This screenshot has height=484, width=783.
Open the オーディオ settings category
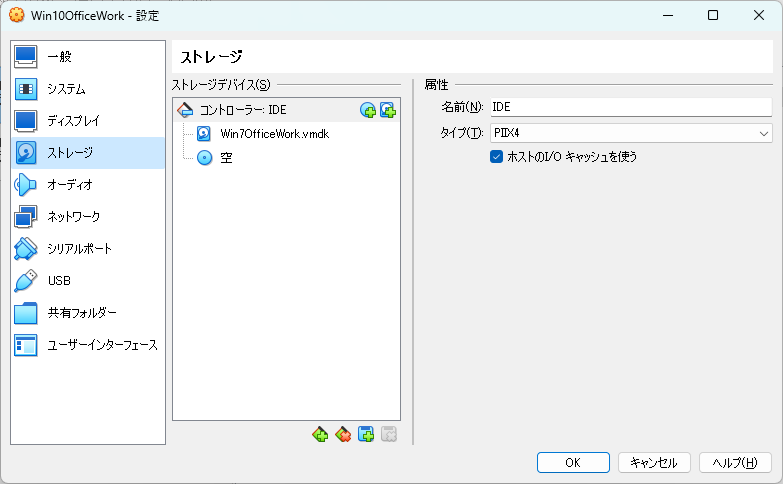pos(88,185)
